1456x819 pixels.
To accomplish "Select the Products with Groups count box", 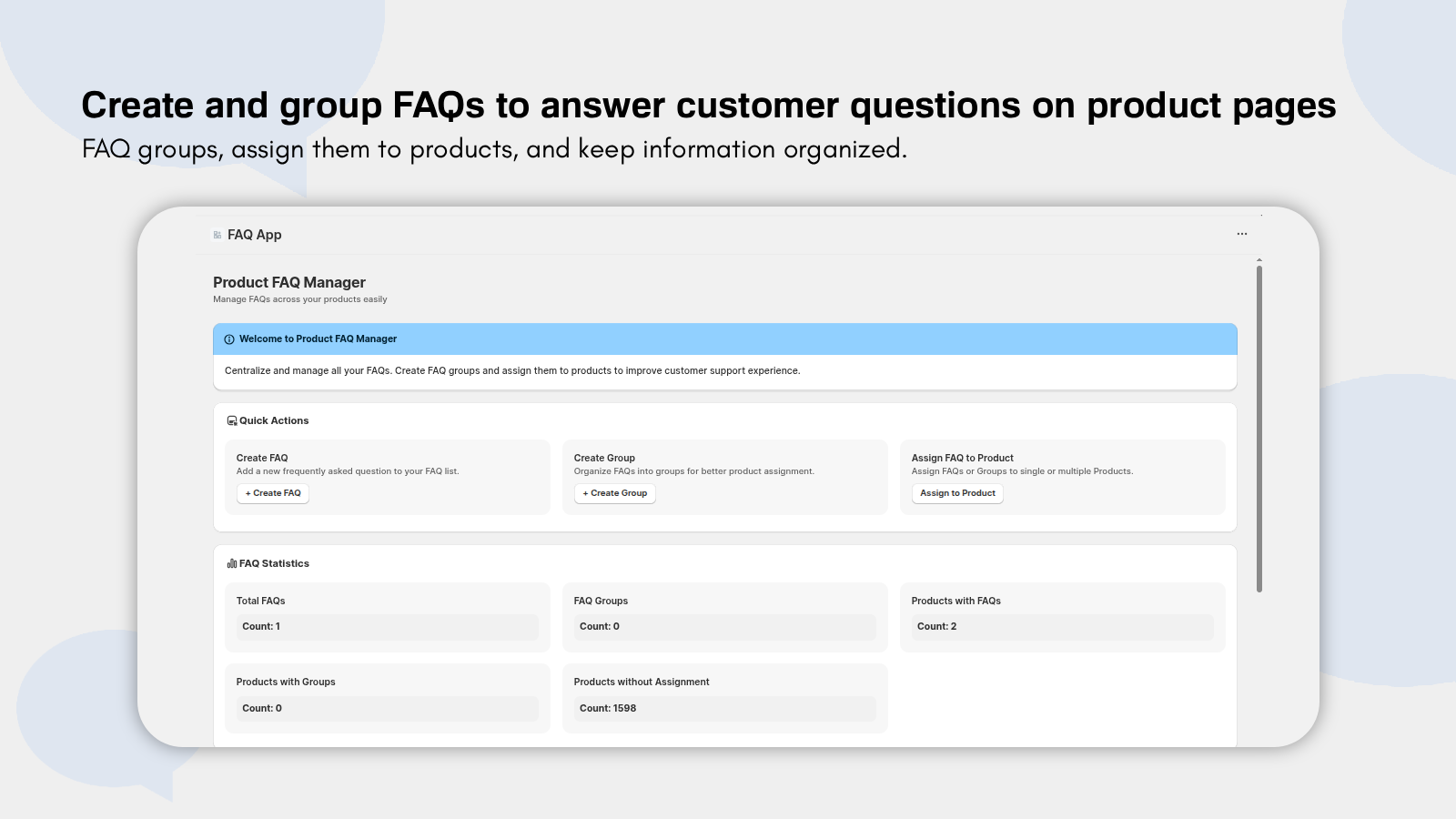I will click(x=387, y=709).
